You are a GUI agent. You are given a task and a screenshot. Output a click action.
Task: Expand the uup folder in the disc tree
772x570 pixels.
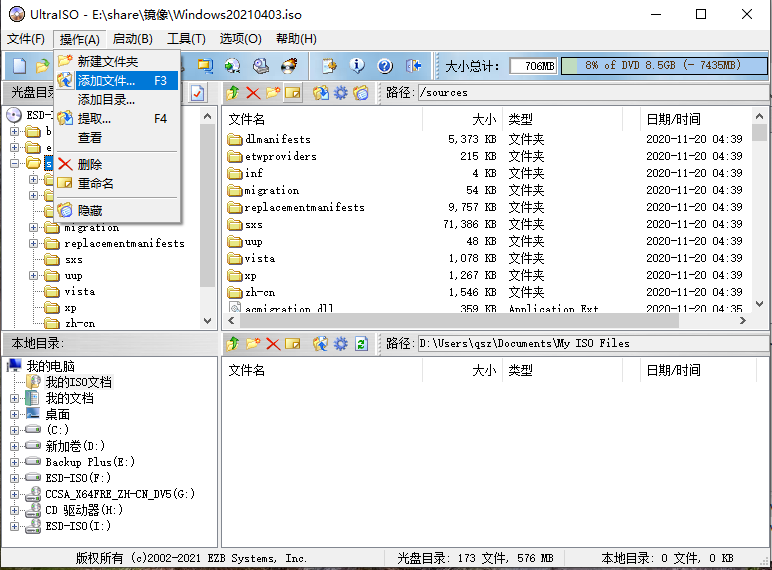33,275
